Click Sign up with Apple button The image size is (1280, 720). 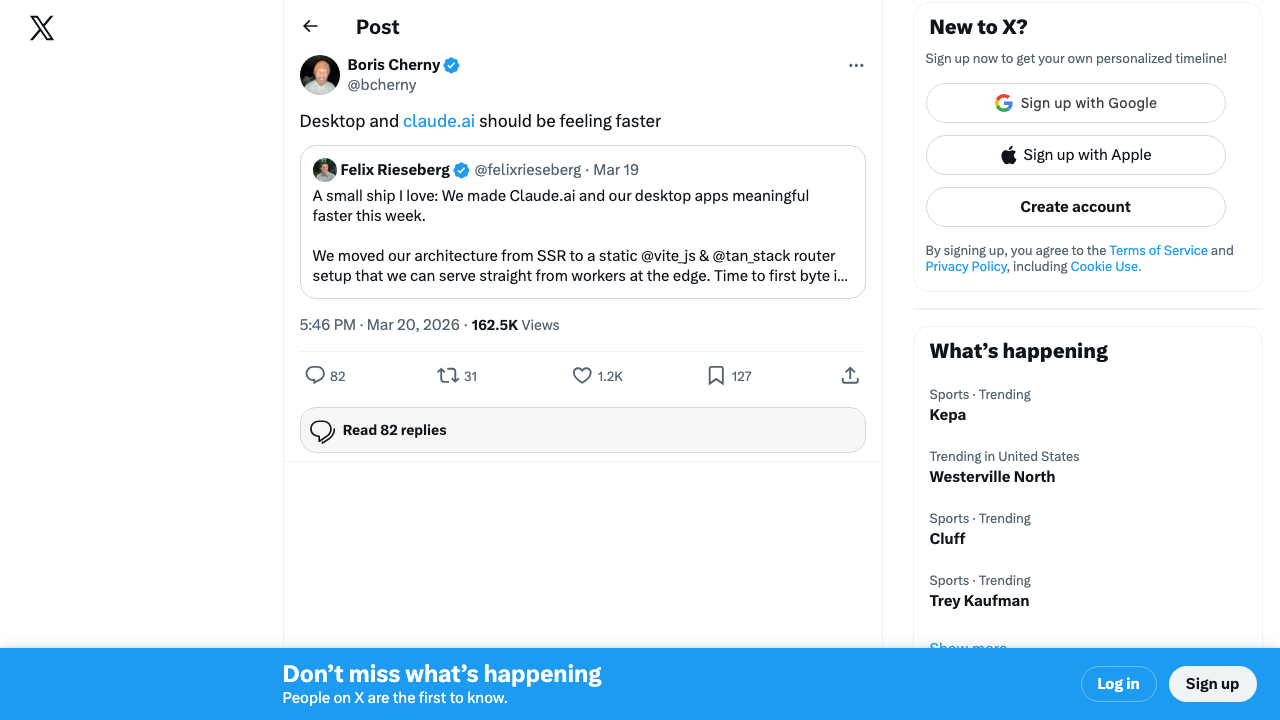[1075, 155]
